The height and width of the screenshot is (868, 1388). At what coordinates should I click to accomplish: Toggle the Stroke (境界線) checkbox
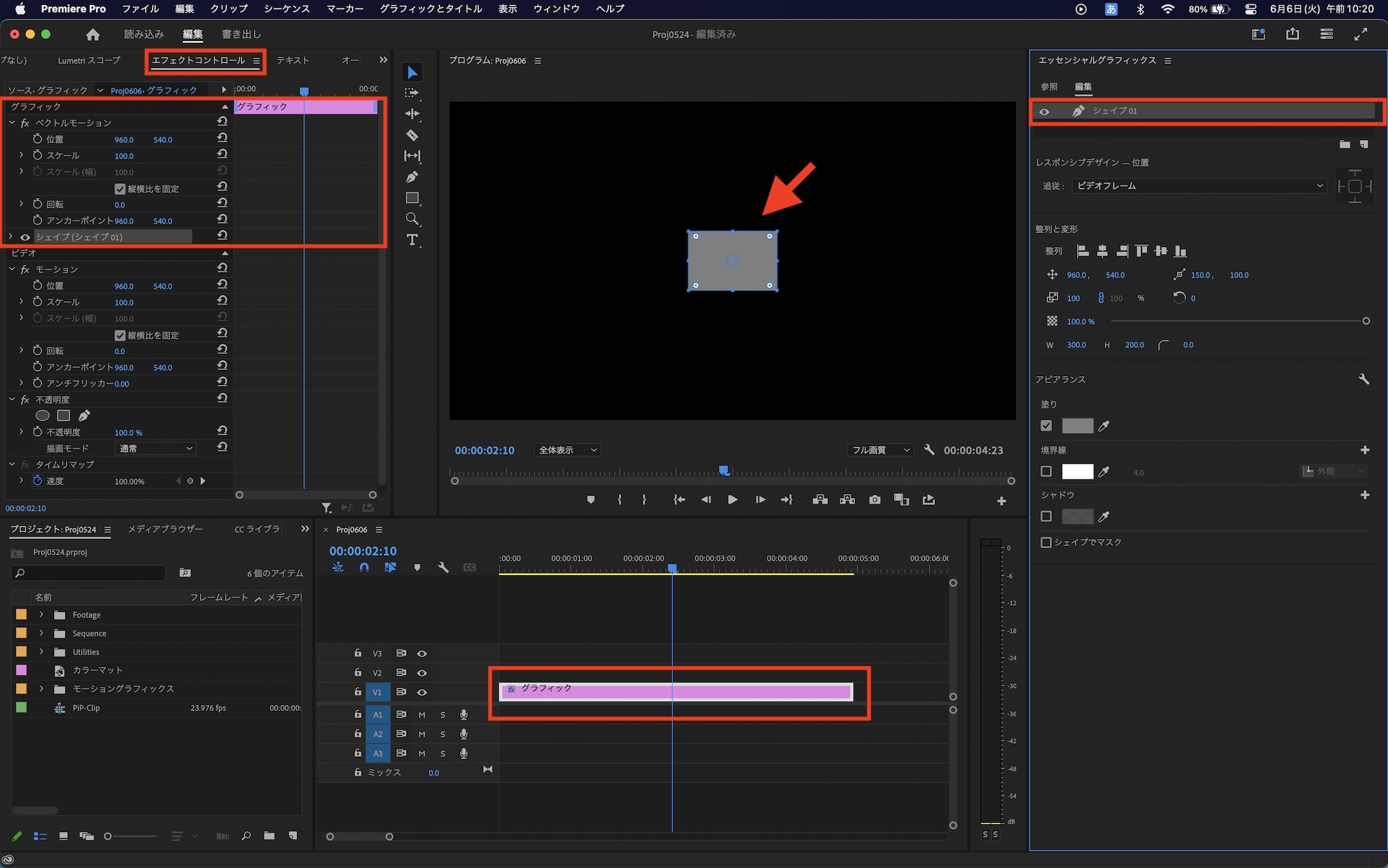click(x=1047, y=472)
